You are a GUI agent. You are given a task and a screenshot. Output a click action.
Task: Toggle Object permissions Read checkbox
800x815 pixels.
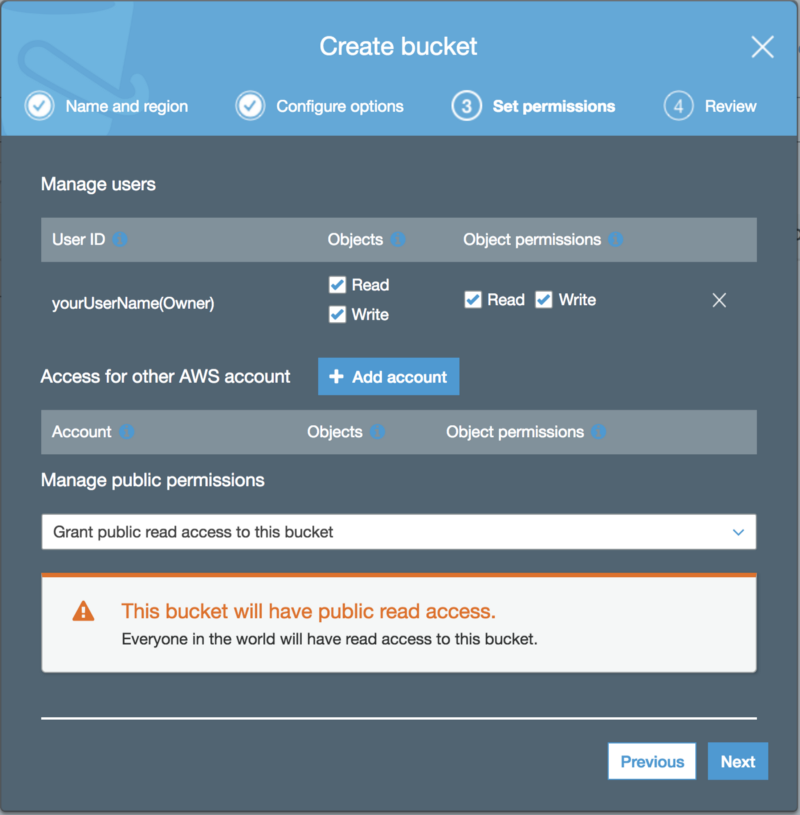point(473,300)
